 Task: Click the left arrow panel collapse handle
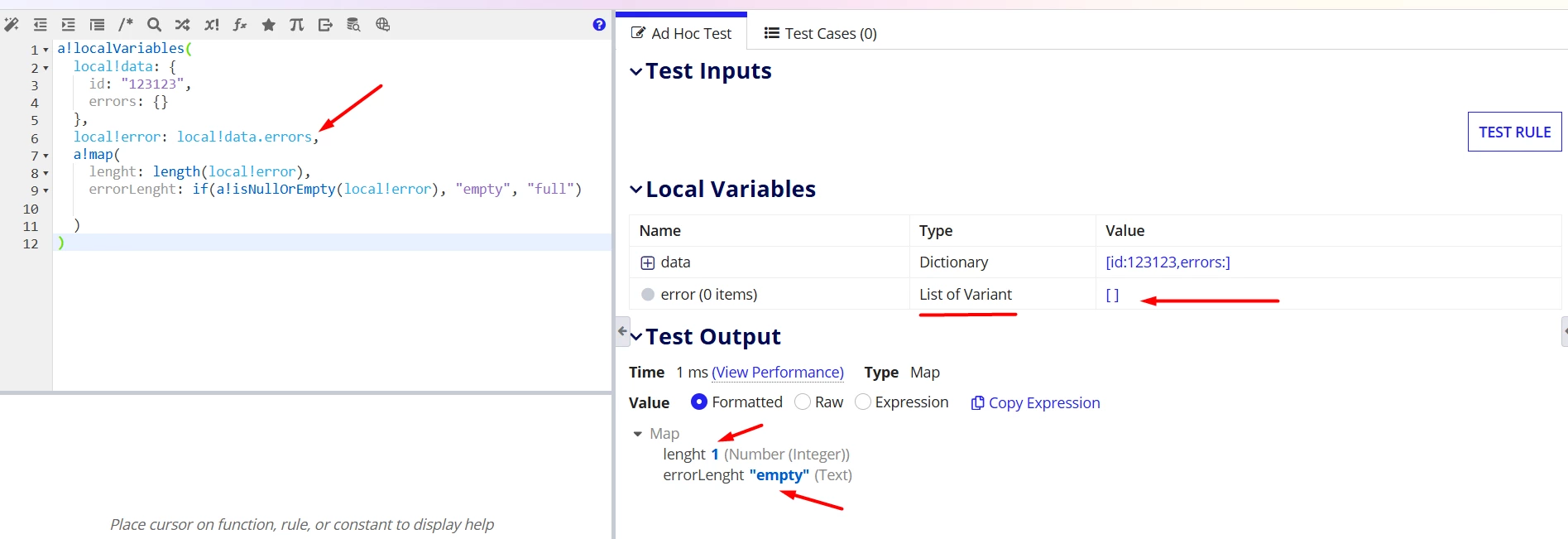pyautogui.click(x=622, y=331)
